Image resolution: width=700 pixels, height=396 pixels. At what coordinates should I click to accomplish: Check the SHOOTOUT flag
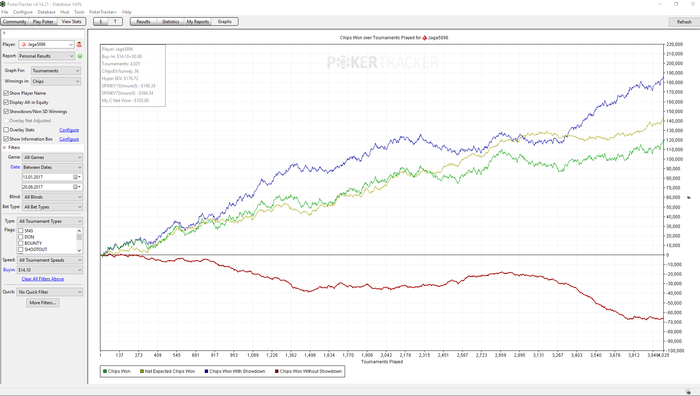21,250
